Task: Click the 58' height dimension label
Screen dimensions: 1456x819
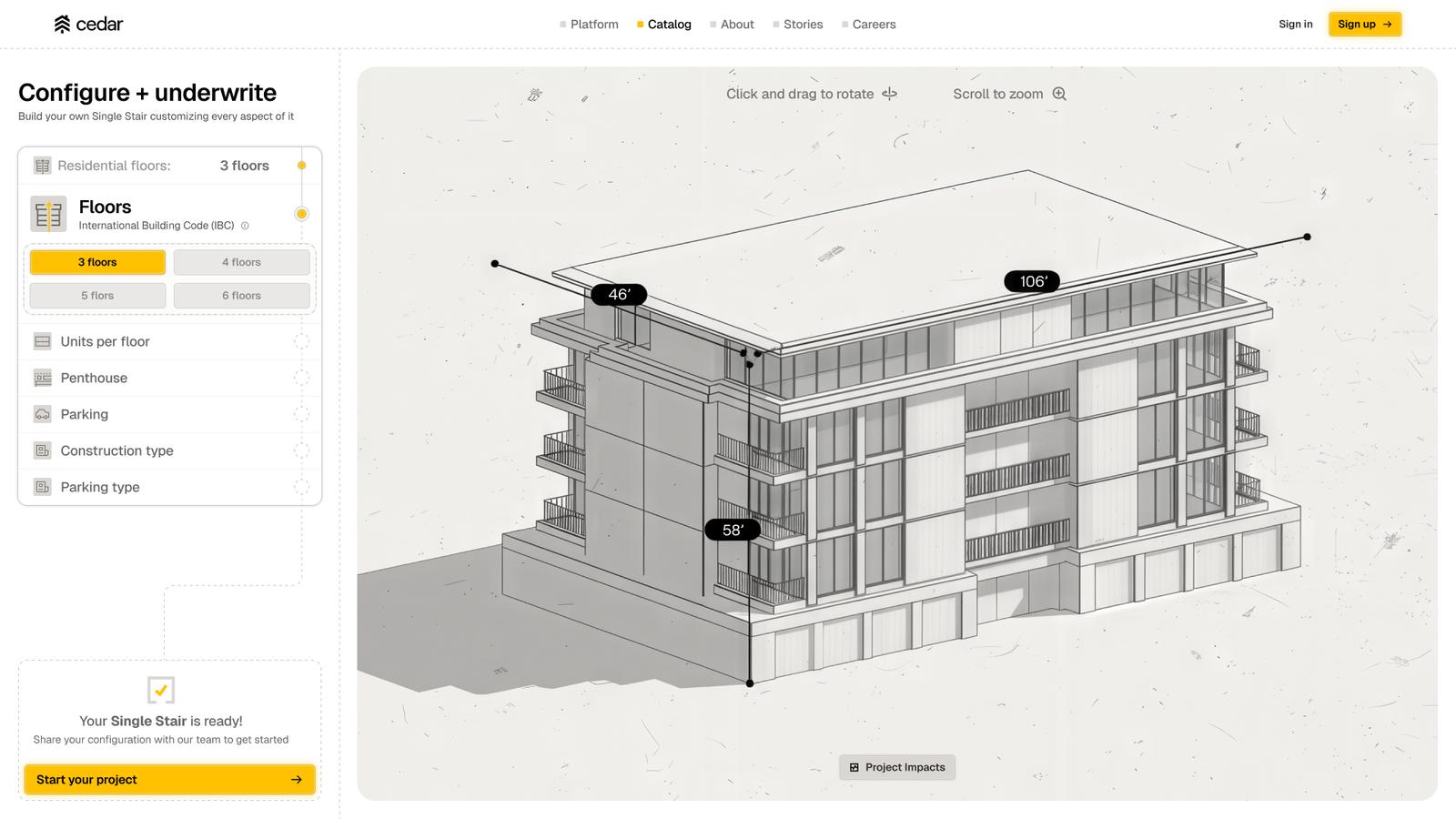Action: point(733,530)
